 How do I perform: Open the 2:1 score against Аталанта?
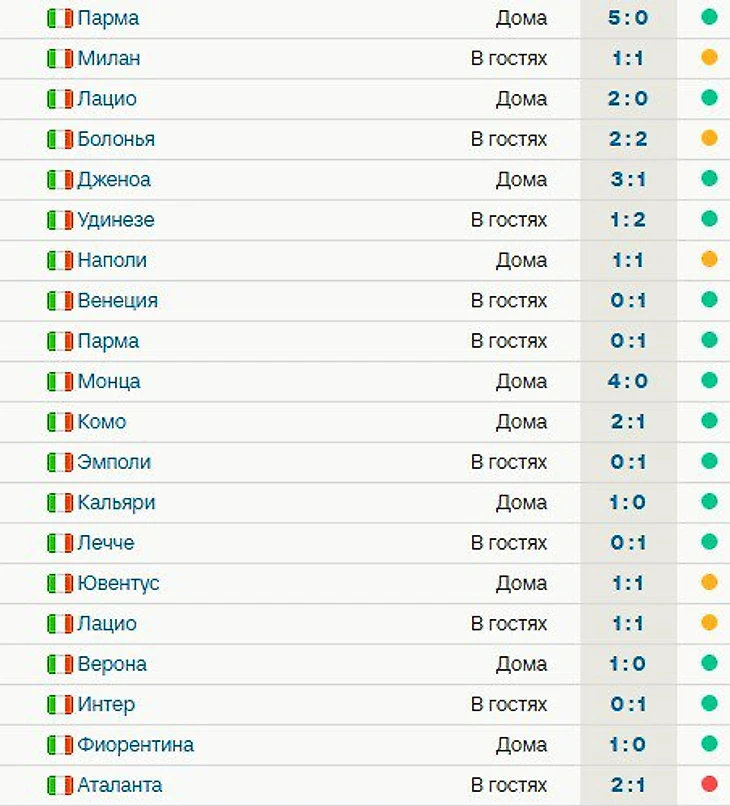[628, 785]
